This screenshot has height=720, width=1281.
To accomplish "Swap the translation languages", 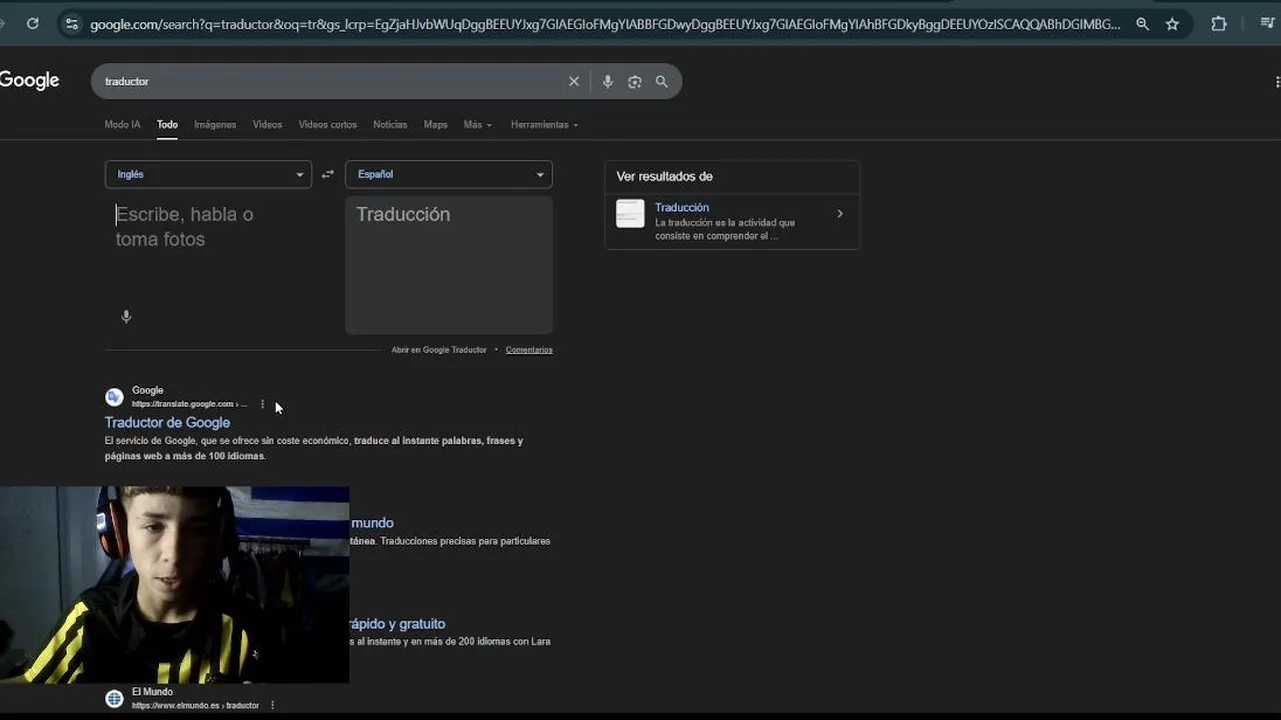I will pyautogui.click(x=328, y=174).
